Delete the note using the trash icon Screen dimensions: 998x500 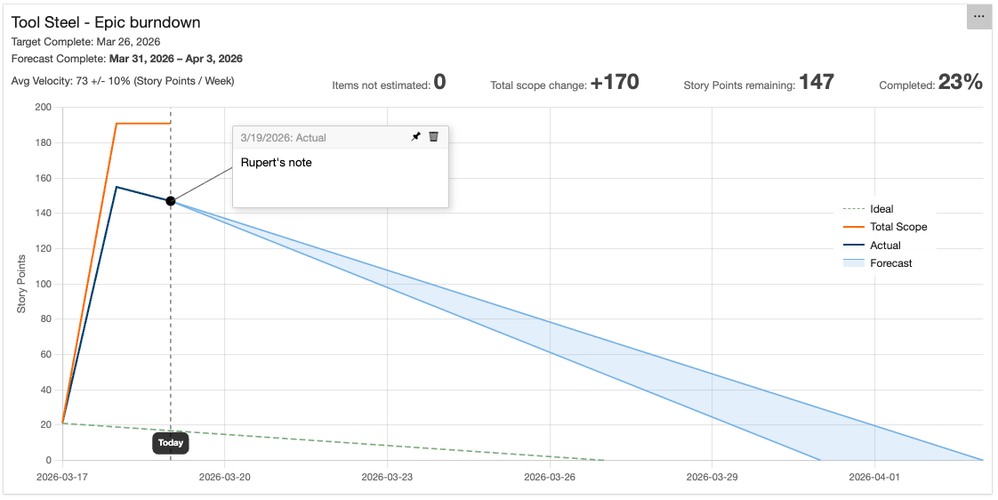pos(434,137)
